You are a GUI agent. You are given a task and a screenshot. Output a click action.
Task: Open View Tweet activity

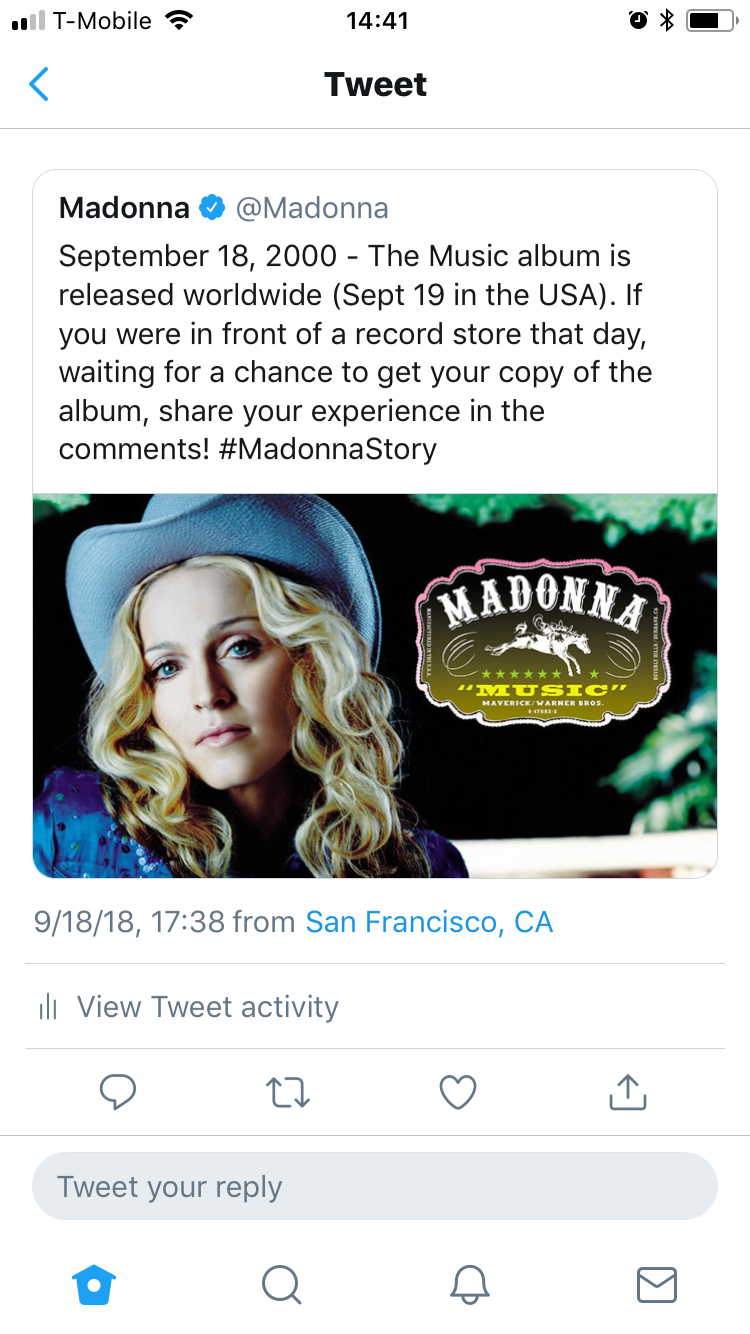[207, 1007]
